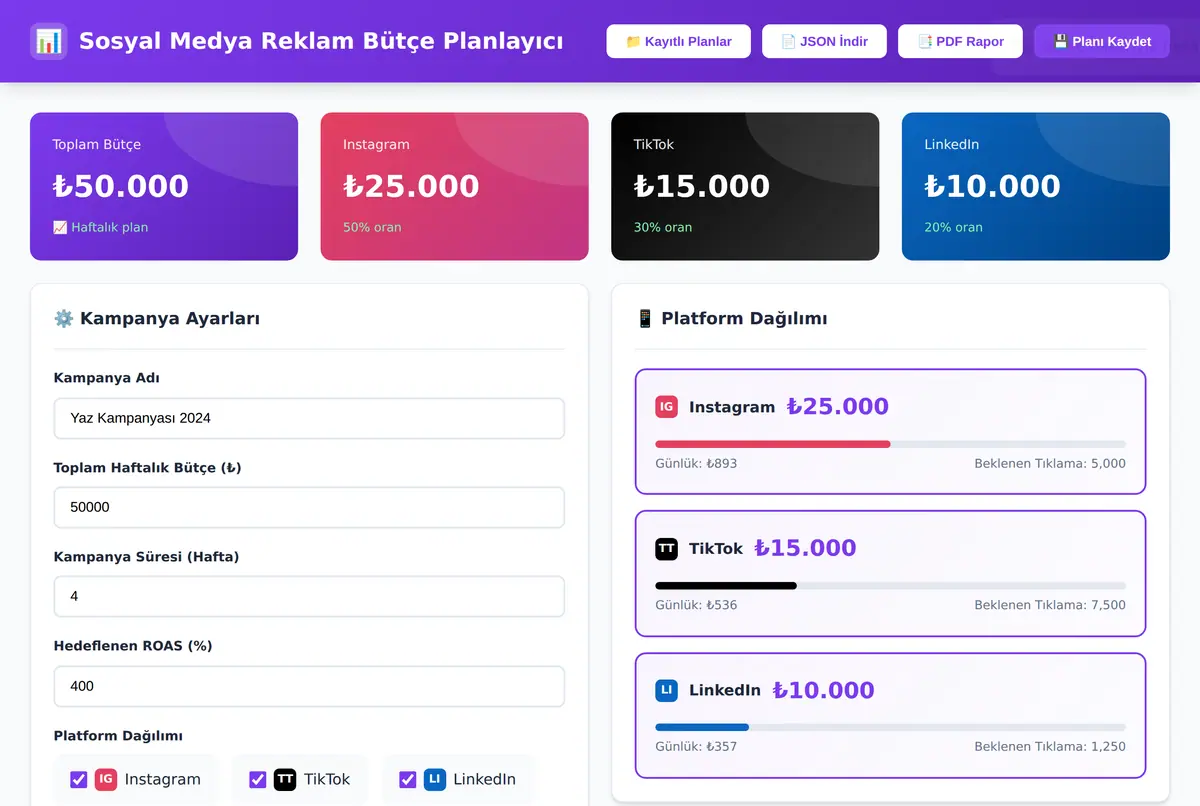Viewport: 1200px width, 806px height.
Task: Save plan with Planı Kaydet button
Action: [x=1102, y=41]
